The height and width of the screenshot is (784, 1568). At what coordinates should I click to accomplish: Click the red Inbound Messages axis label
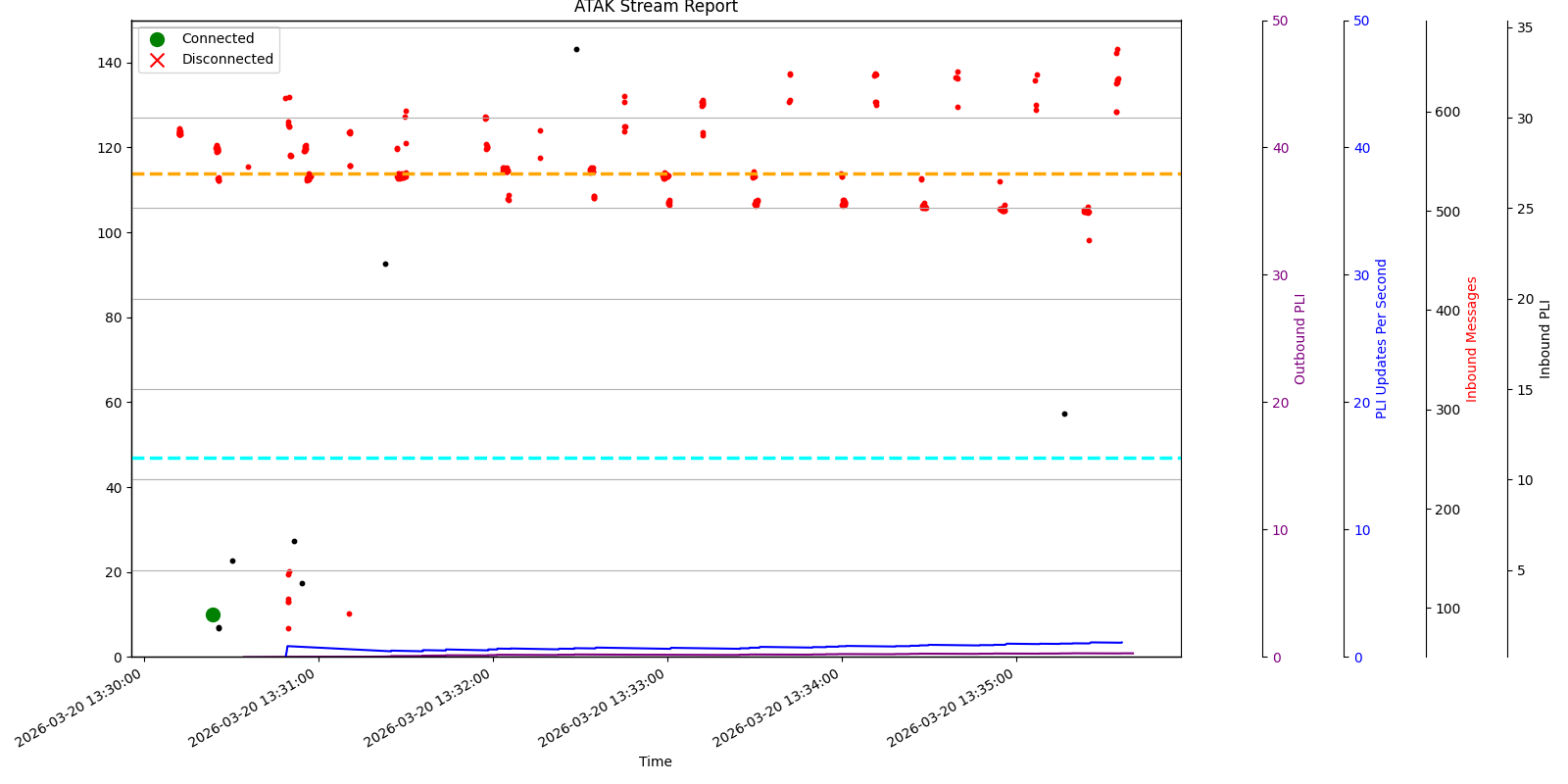1471,339
